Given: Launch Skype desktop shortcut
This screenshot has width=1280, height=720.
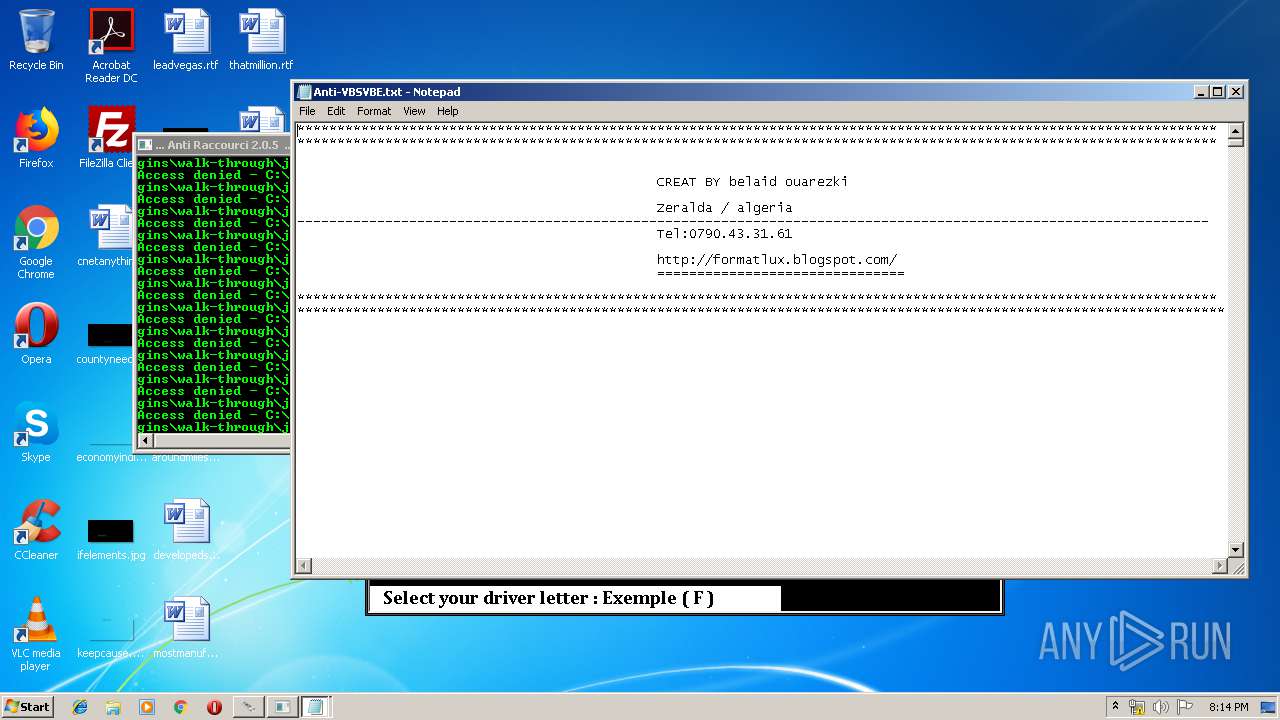Looking at the screenshot, I should (x=36, y=432).
